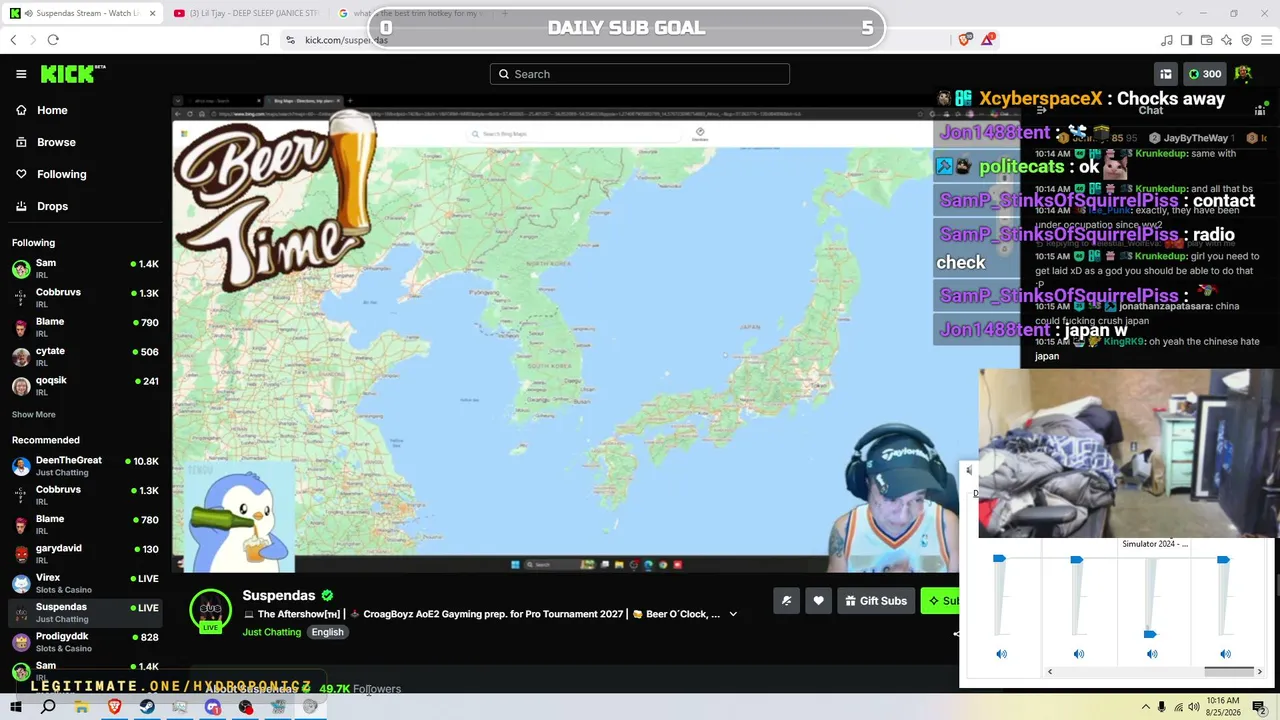This screenshot has width=1280, height=720.
Task: Open File Explorer from the taskbar
Action: [81, 707]
